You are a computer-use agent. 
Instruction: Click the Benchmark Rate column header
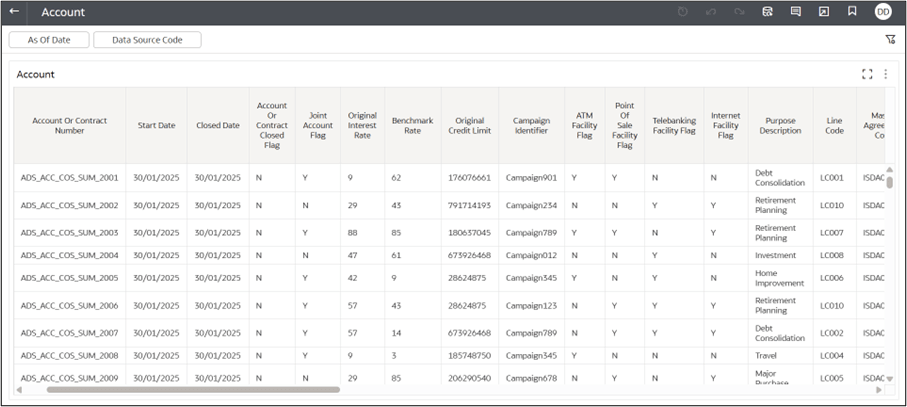click(x=412, y=125)
